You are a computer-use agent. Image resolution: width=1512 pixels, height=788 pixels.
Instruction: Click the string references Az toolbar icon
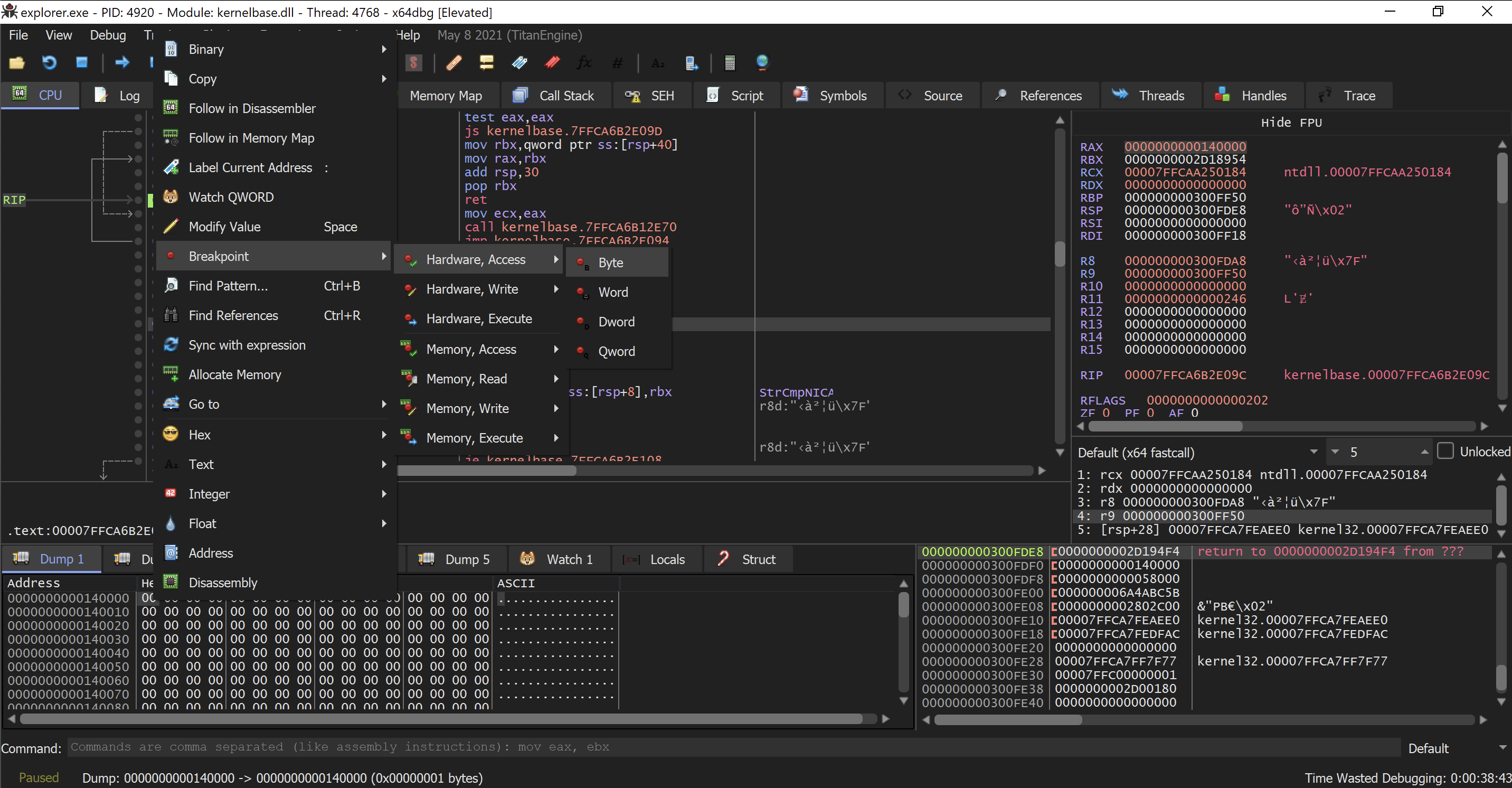(x=658, y=62)
